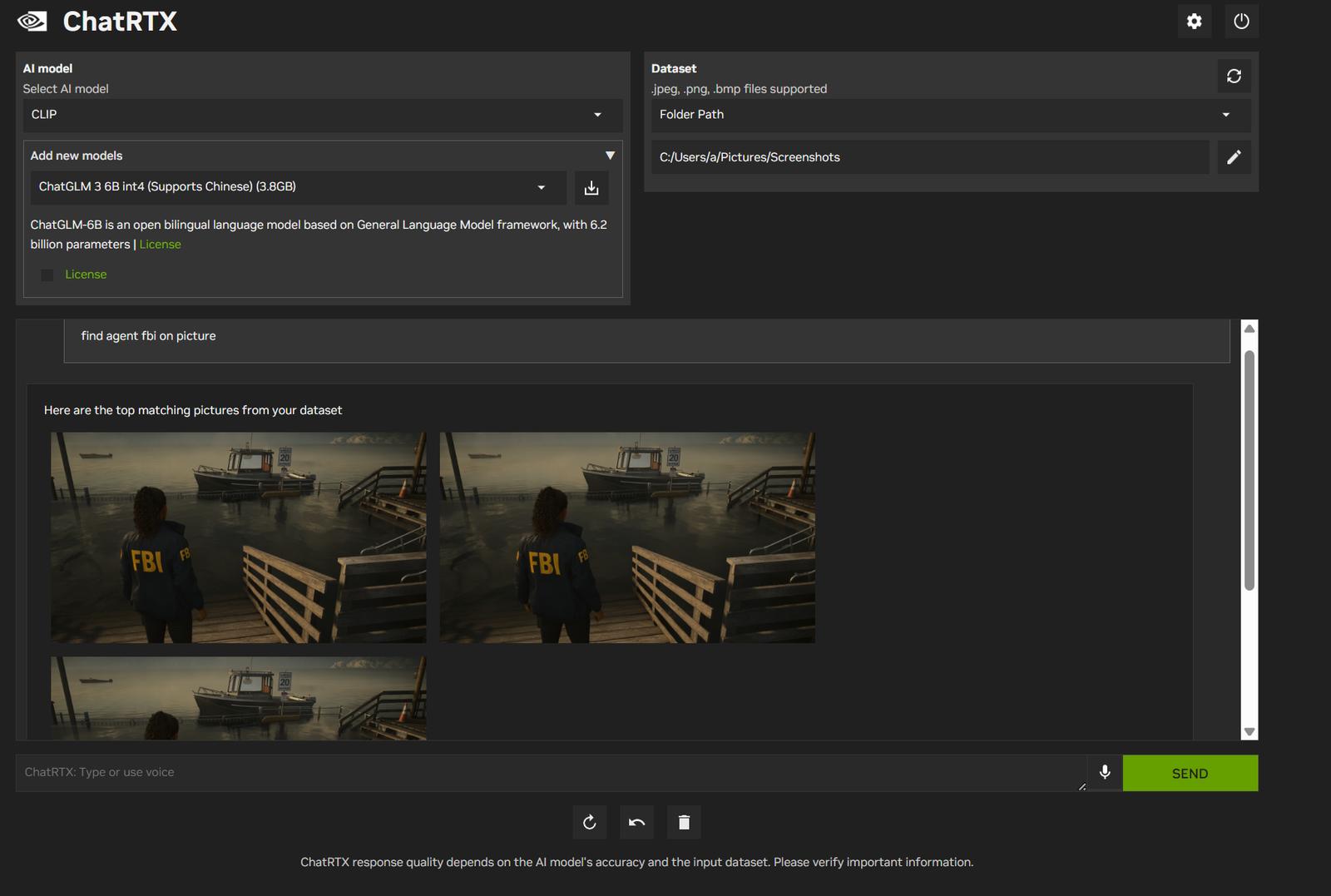Collapse the Add new models section
This screenshot has width=1331, height=896.
tap(610, 156)
